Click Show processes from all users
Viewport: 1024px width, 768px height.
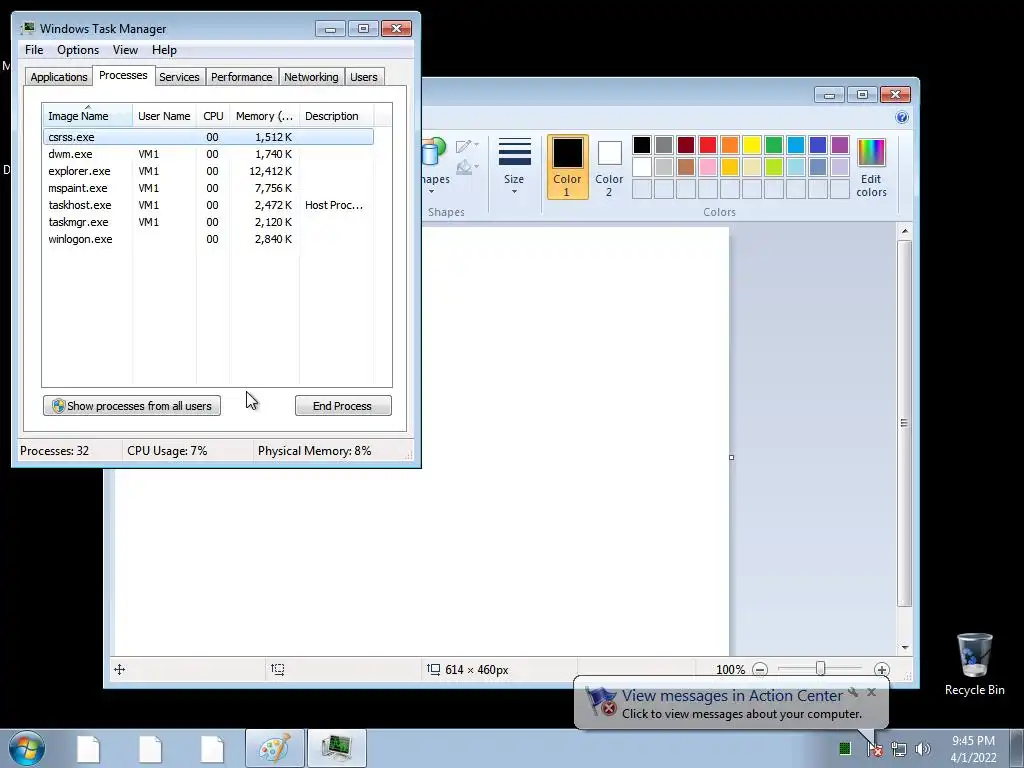[x=132, y=406]
